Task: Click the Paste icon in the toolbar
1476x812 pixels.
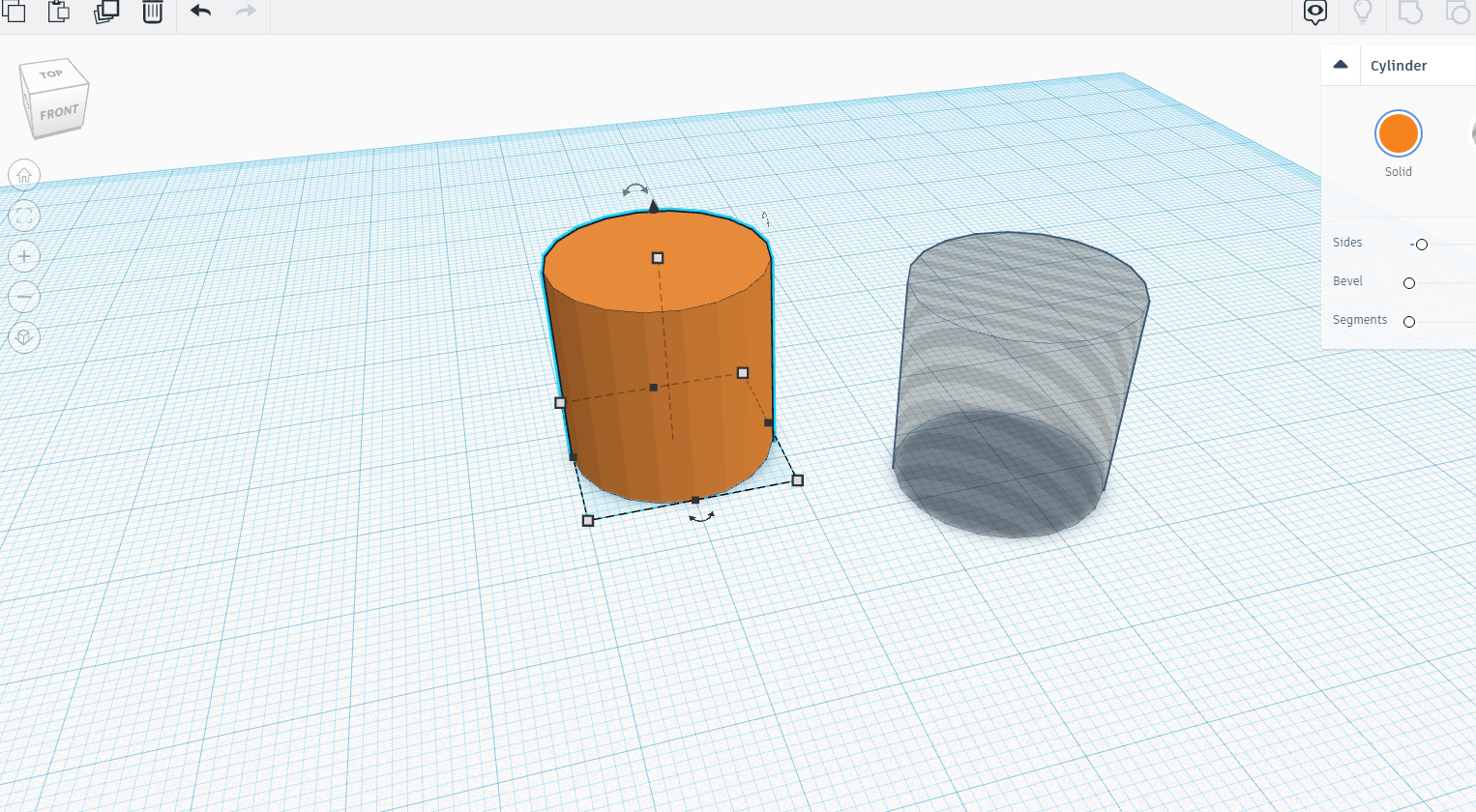Action: click(58, 14)
